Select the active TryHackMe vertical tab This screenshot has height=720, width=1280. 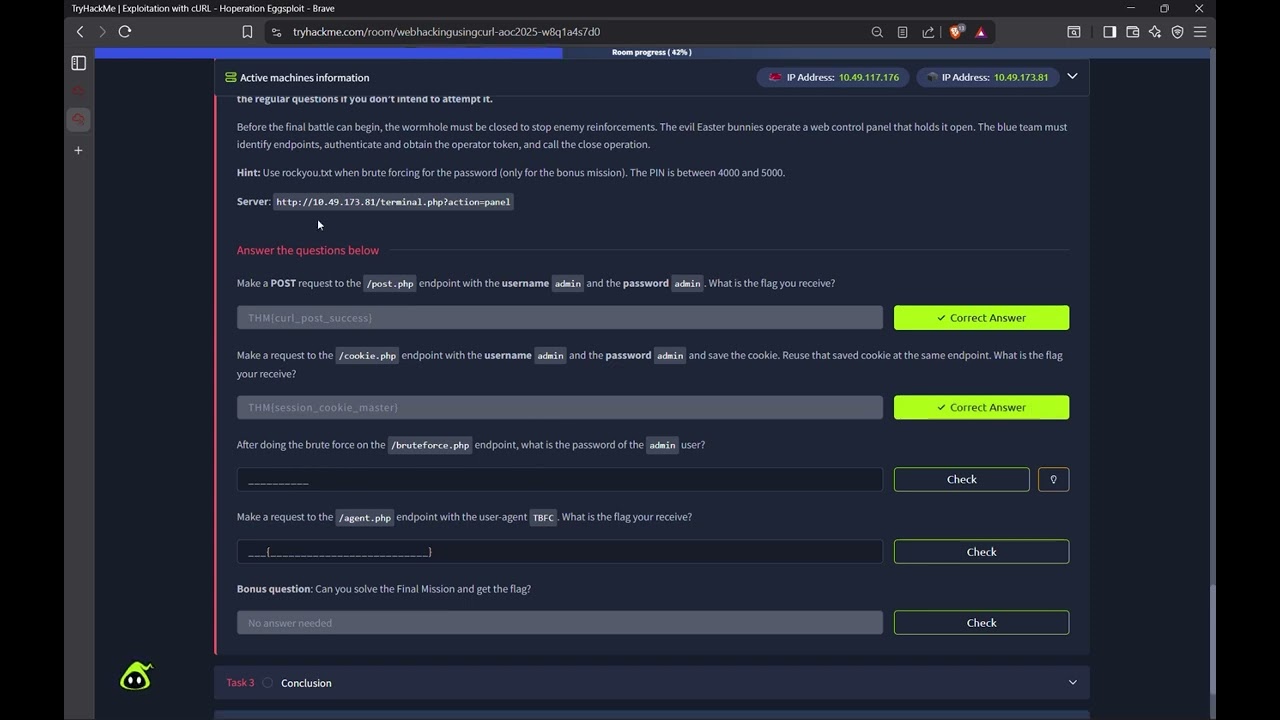pyautogui.click(x=79, y=120)
